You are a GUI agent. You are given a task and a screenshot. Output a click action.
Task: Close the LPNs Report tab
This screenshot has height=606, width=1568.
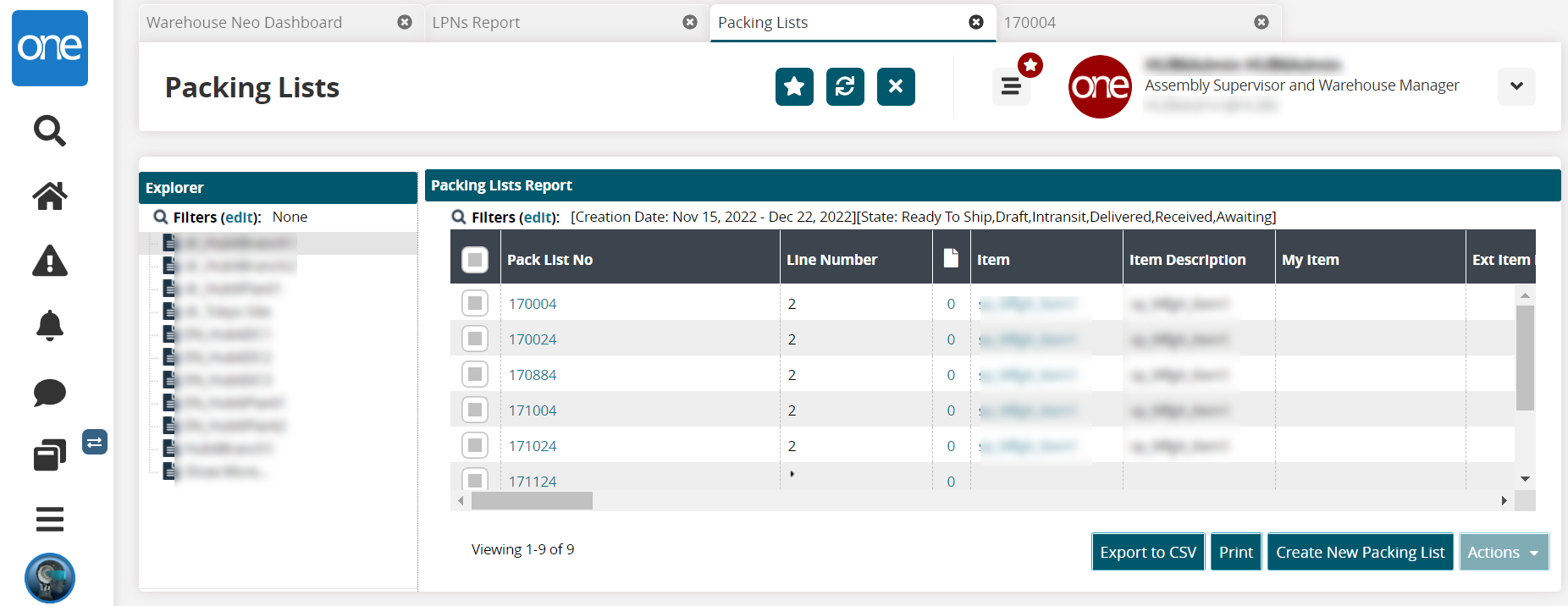[690, 22]
